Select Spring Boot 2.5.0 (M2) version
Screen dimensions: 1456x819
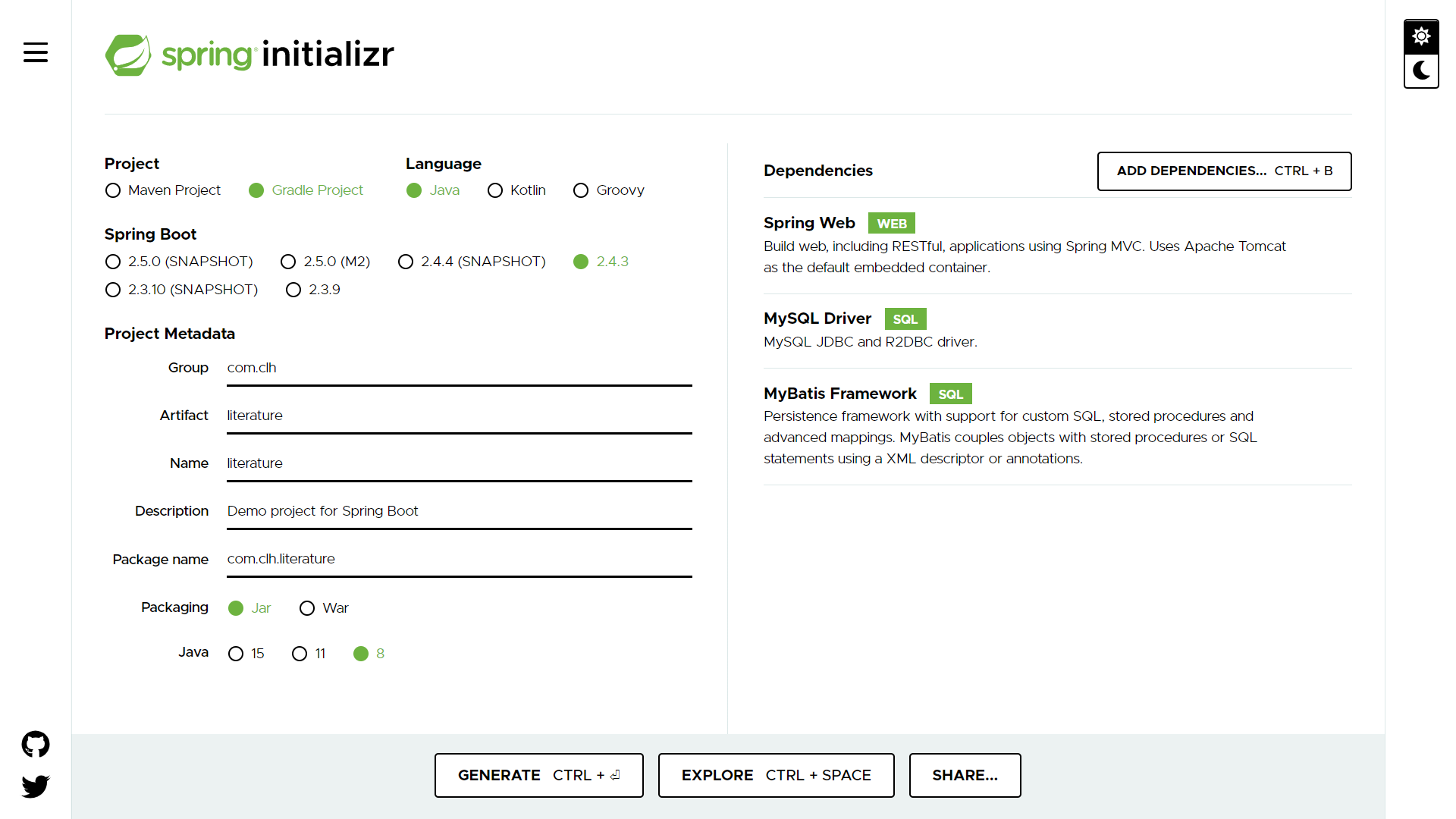coord(288,262)
